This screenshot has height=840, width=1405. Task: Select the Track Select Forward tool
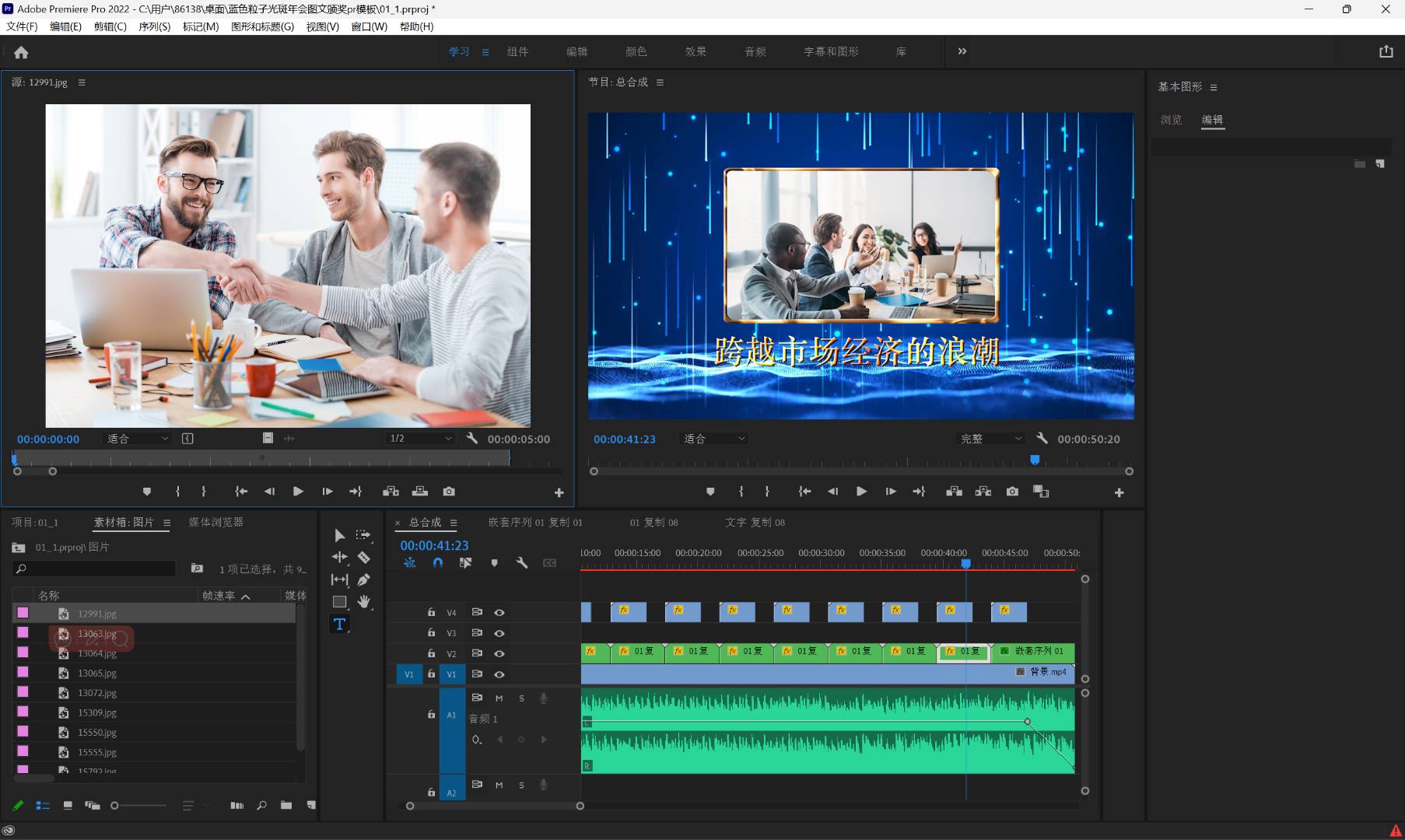tap(363, 535)
